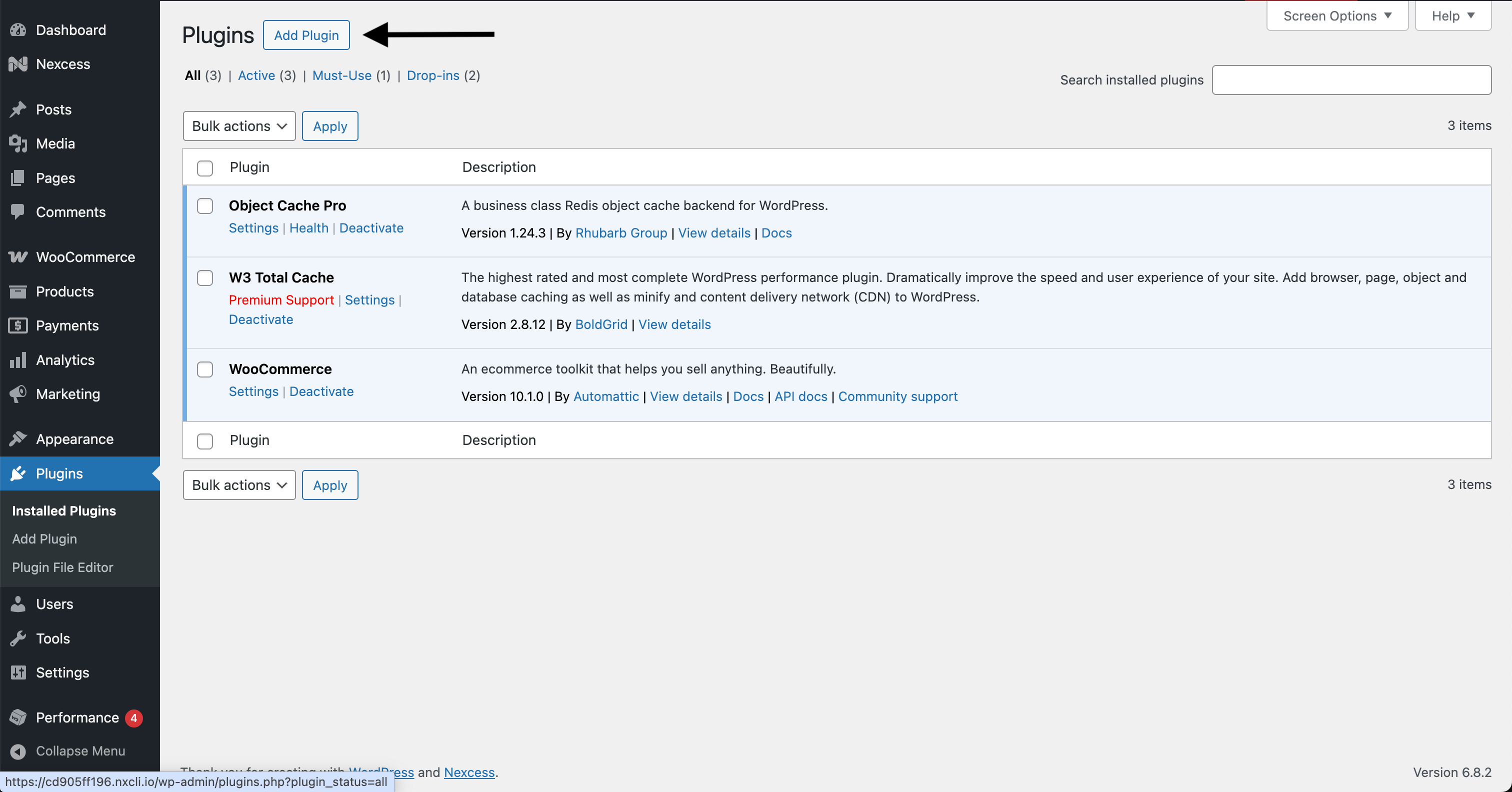This screenshot has width=1512, height=792.
Task: Check the select-all checkbox in table footer
Action: tap(205, 441)
